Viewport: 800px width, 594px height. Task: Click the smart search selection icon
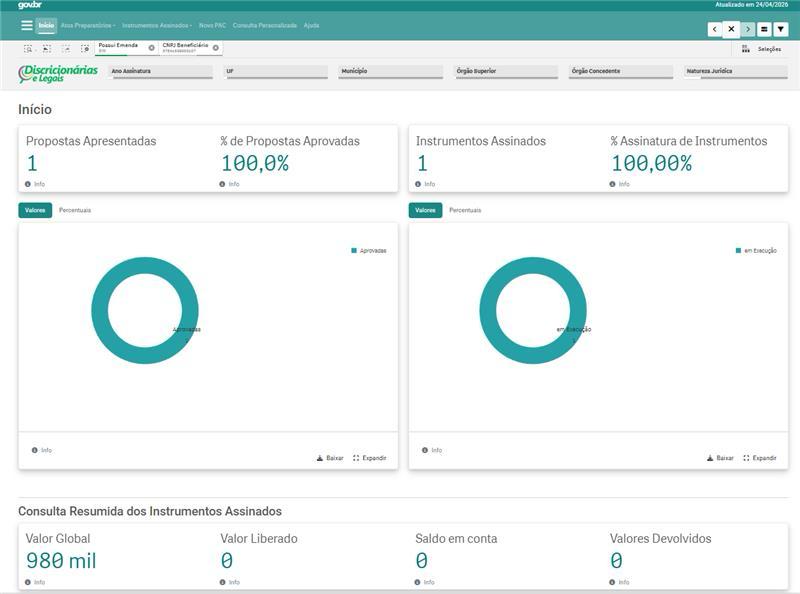point(28,48)
